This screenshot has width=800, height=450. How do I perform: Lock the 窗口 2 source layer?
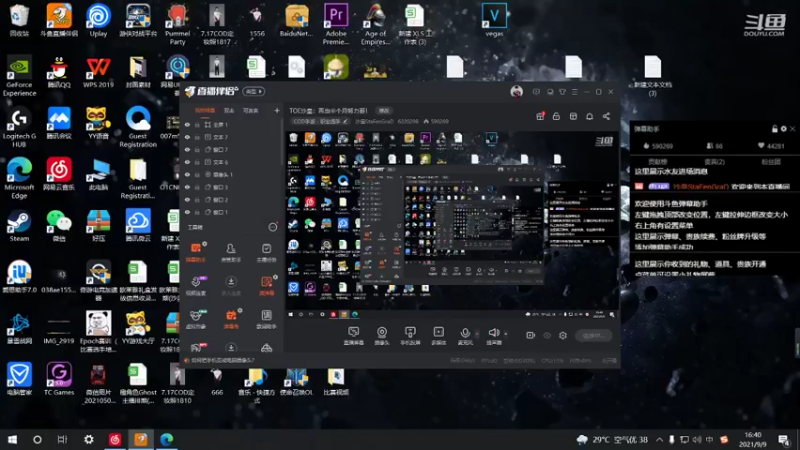[x=197, y=199]
